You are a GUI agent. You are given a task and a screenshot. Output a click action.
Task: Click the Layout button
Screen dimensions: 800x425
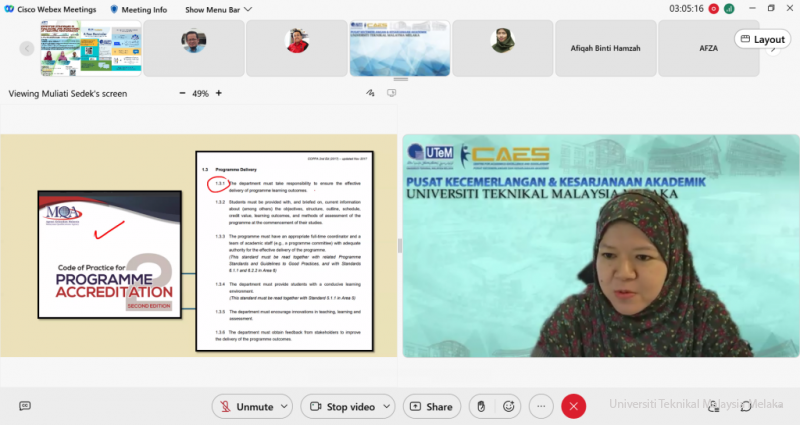[762, 39]
